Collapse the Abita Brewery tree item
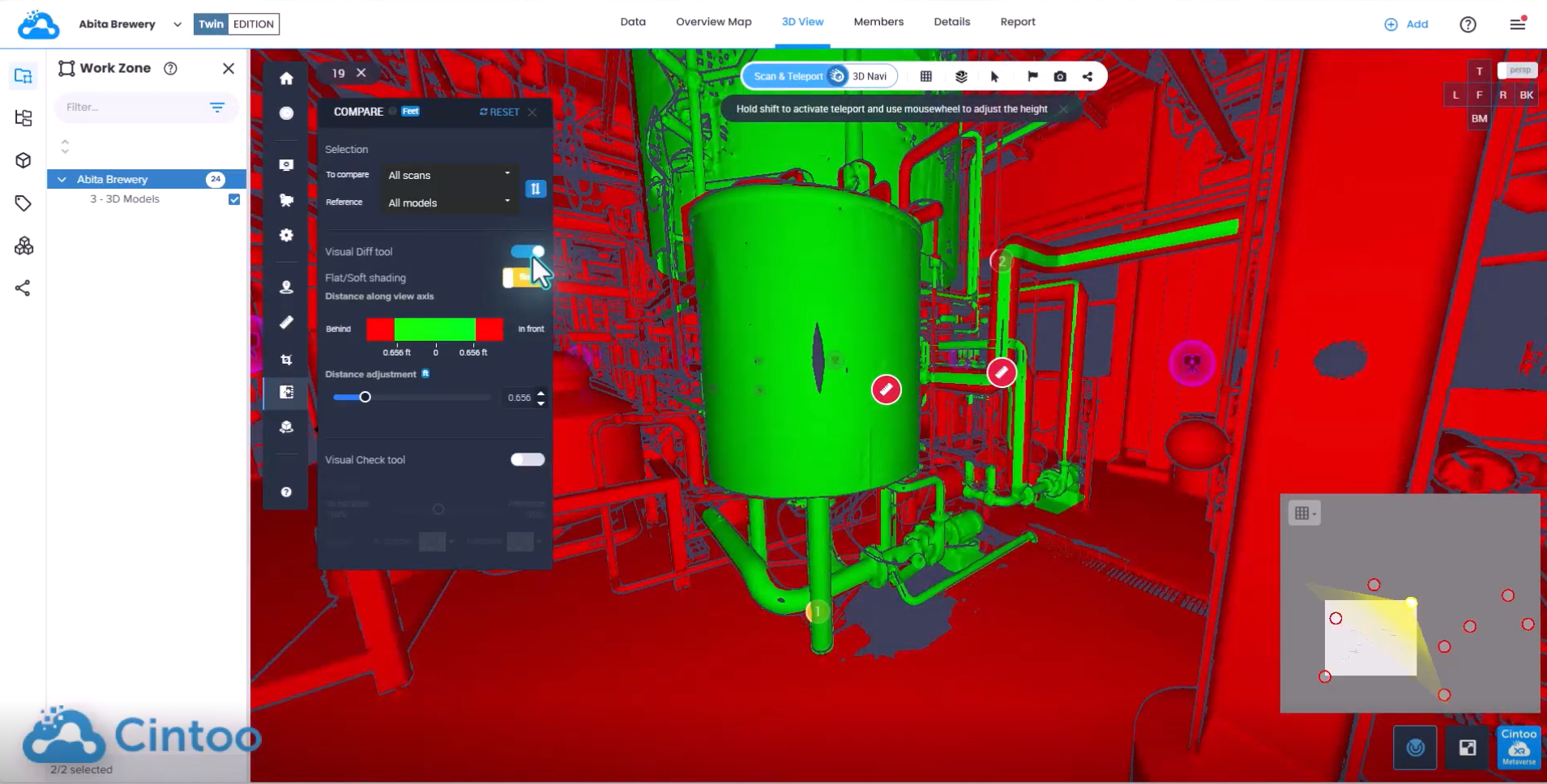 pos(62,178)
